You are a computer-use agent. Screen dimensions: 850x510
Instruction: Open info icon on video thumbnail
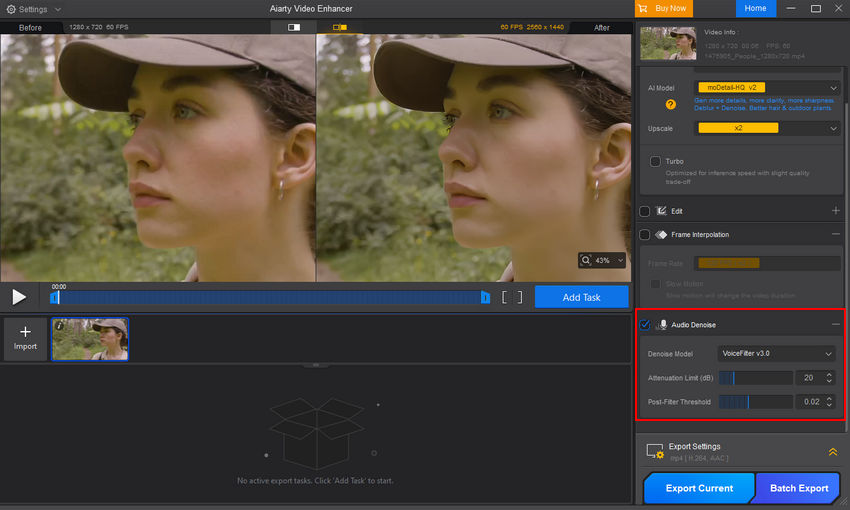click(59, 326)
